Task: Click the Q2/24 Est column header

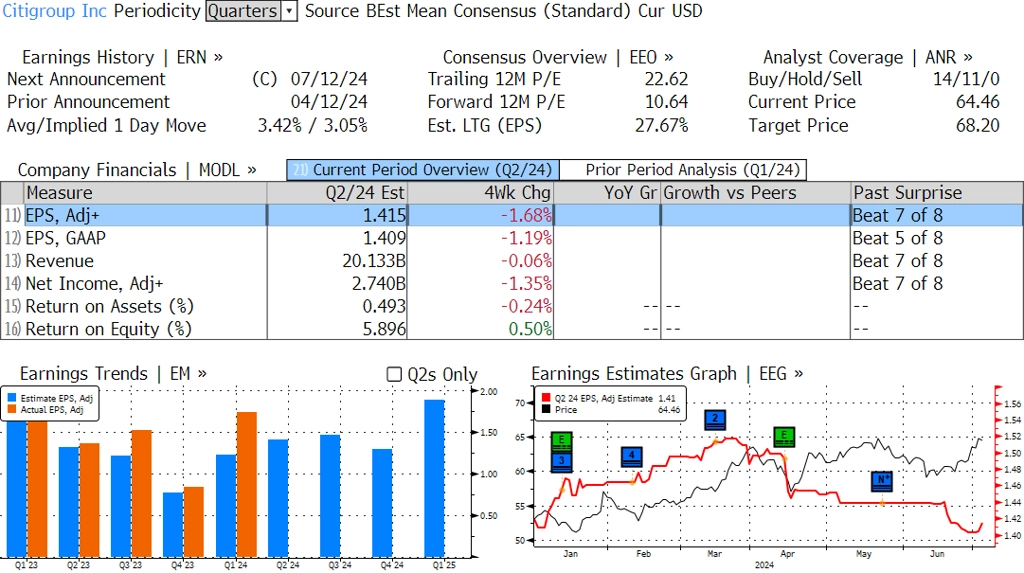Action: coord(337,193)
